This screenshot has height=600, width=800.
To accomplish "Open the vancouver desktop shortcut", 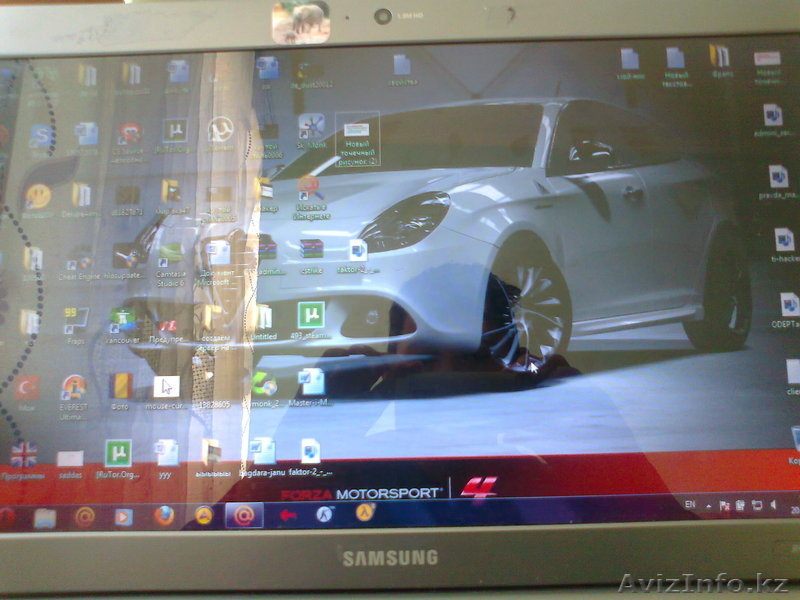I will (122, 320).
